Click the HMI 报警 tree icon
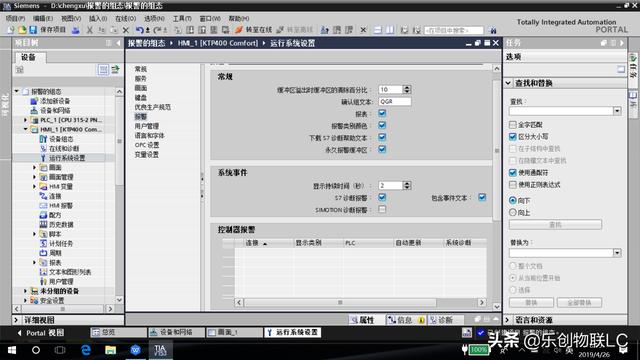 point(43,205)
